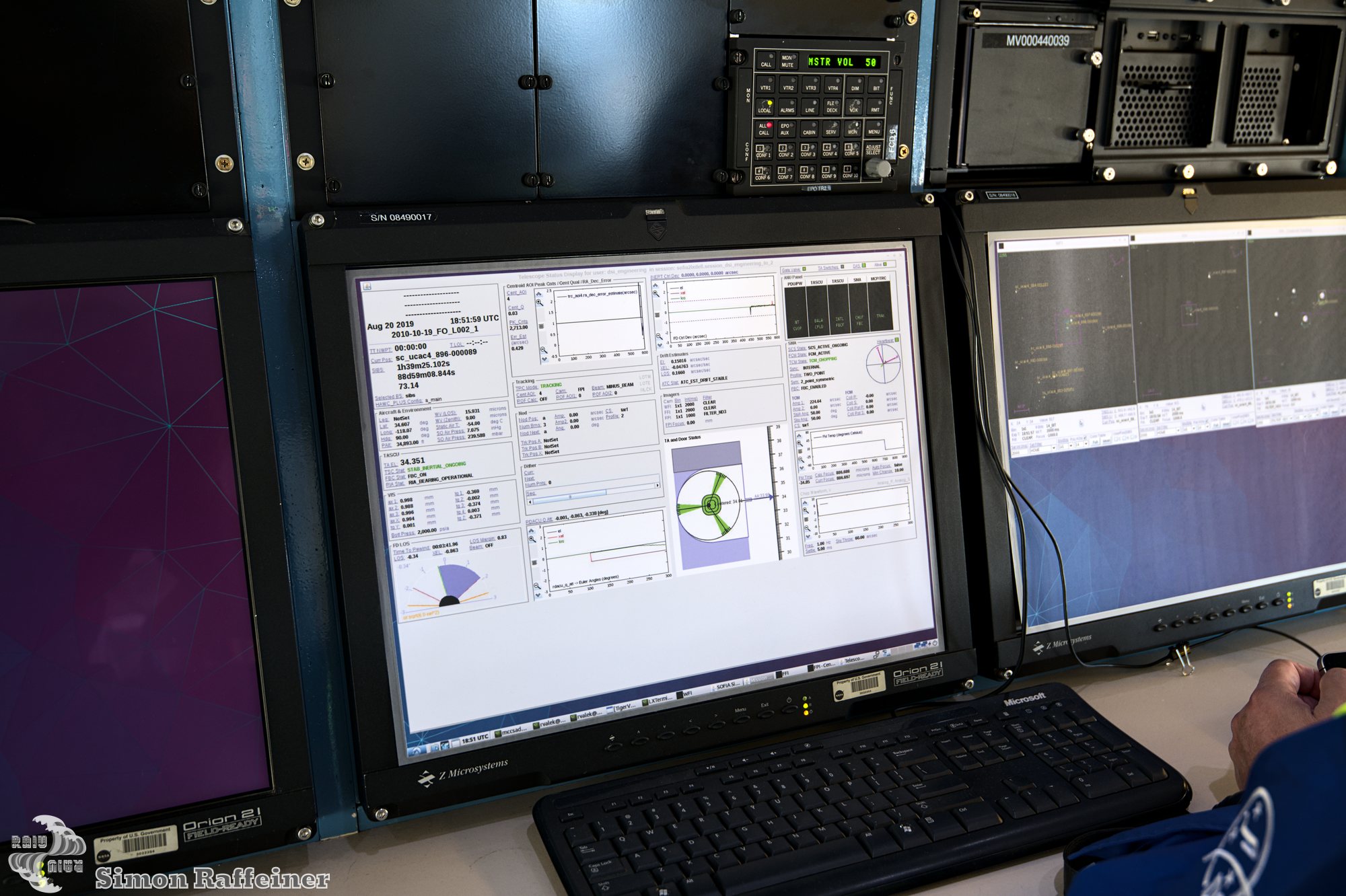Click the up arrow beside the Chop Waveform plot
Viewport: 1346px width, 896px height.
click(805, 502)
